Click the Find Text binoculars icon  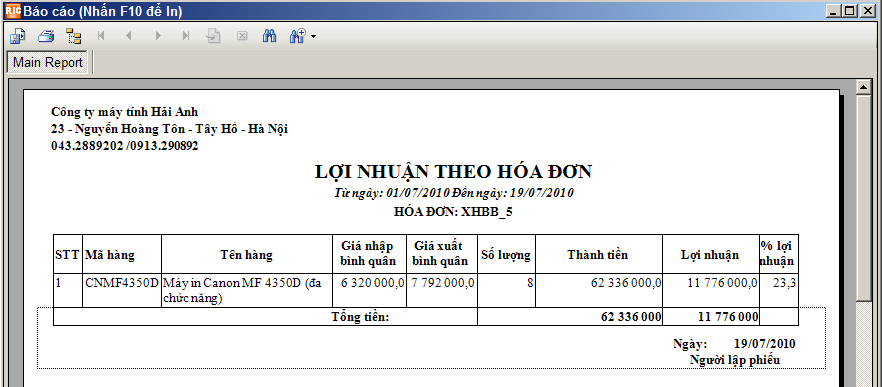(270, 36)
